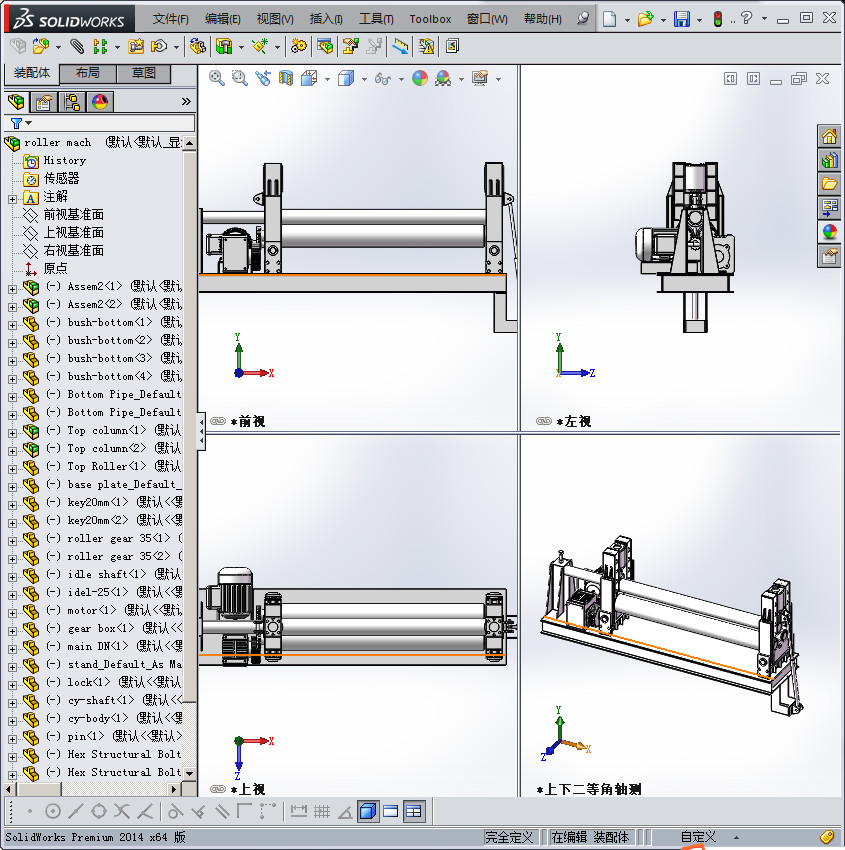Click Show Hidden Components icon

point(197,47)
